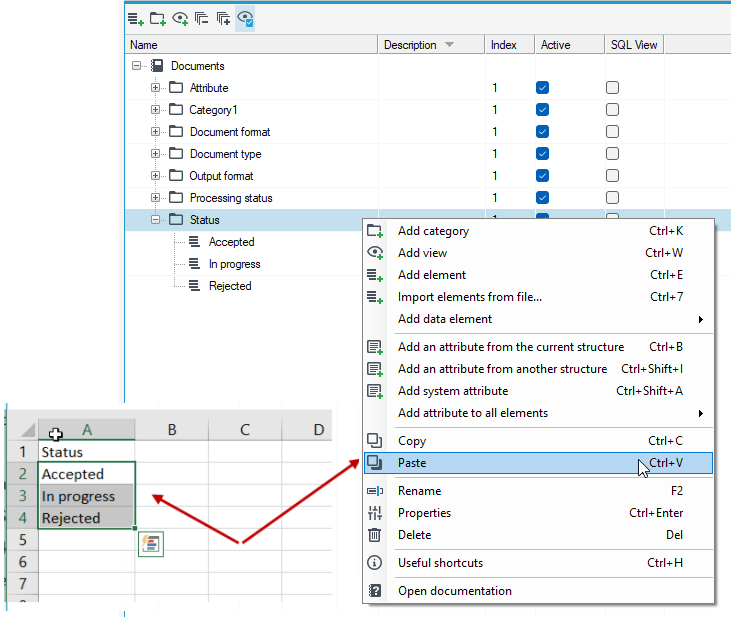
Task: Click the Open documentation book icon
Action: pos(375,591)
